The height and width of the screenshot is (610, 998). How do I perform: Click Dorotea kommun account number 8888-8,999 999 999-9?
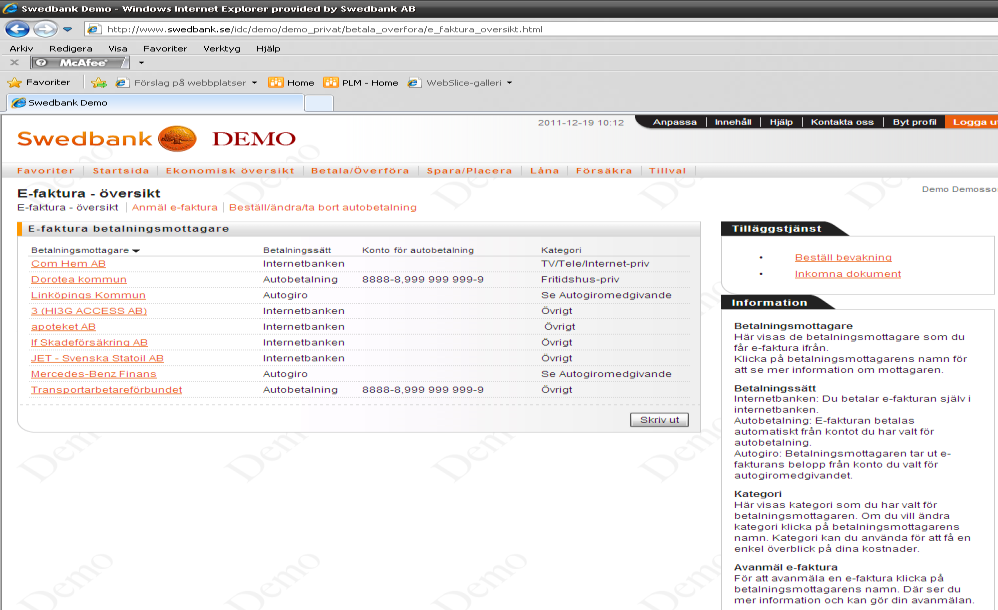click(423, 280)
